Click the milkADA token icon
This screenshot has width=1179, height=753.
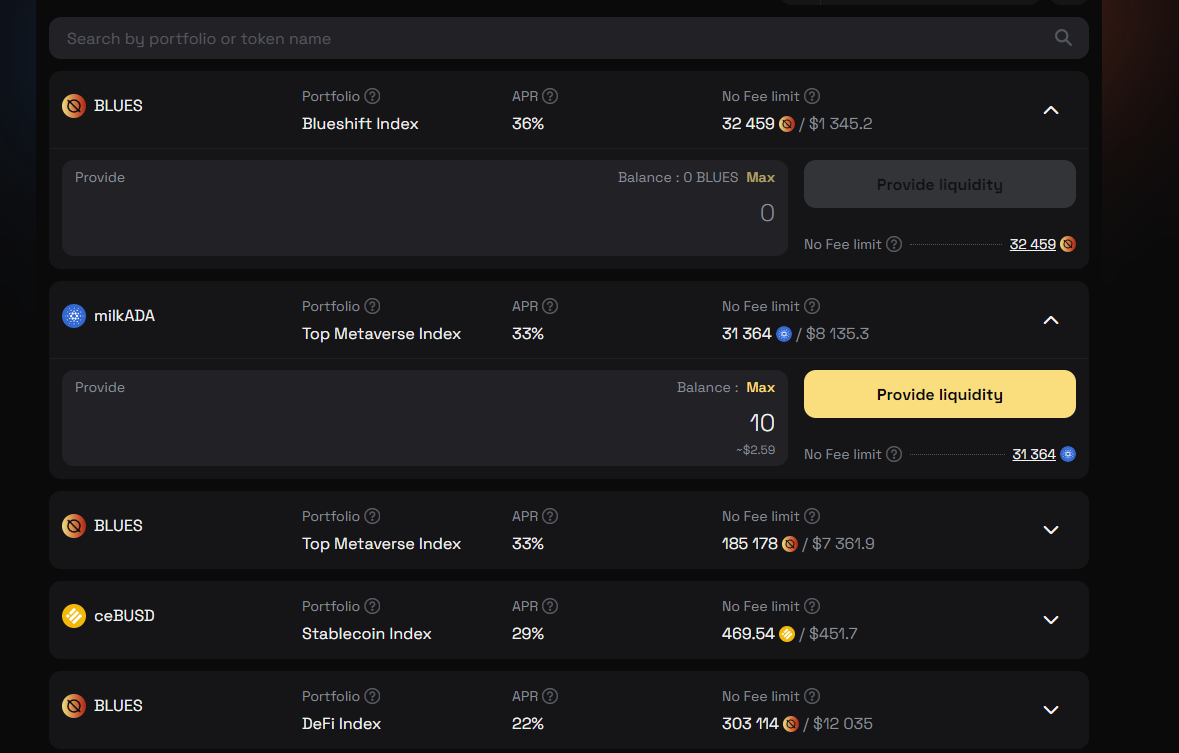pos(74,316)
